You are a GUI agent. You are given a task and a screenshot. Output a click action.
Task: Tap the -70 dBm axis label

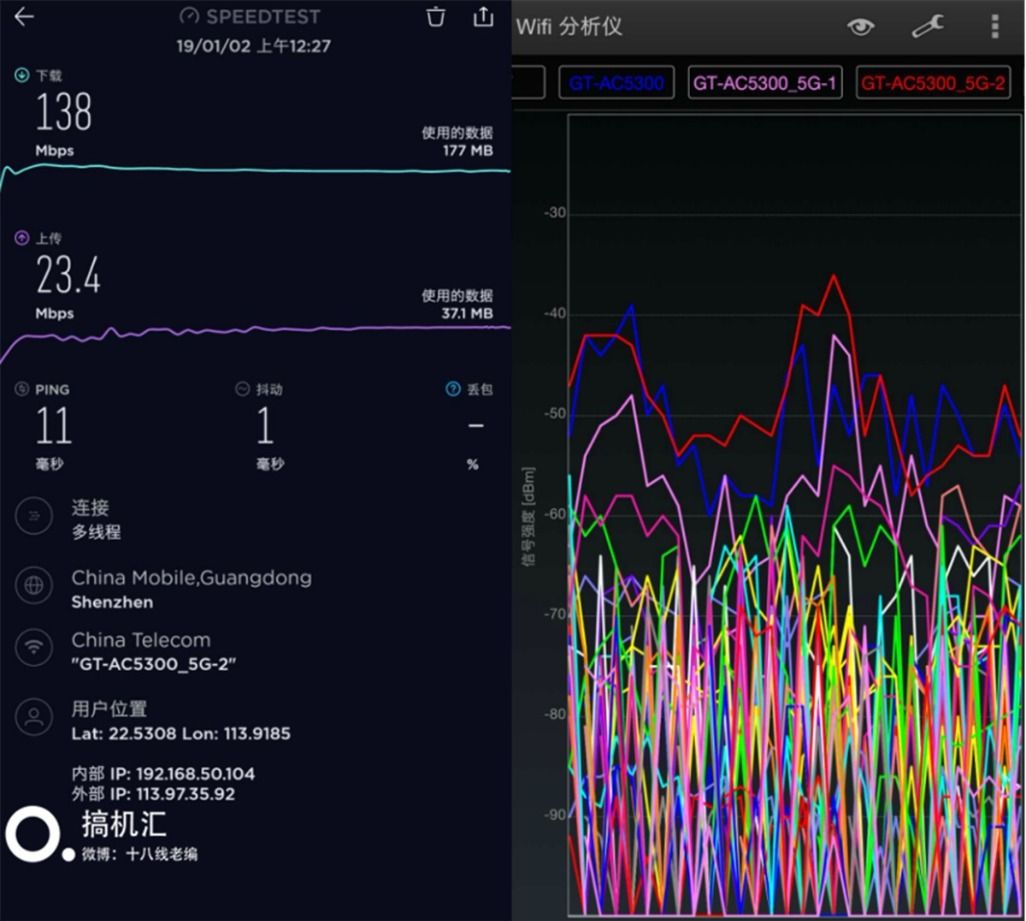(555, 614)
